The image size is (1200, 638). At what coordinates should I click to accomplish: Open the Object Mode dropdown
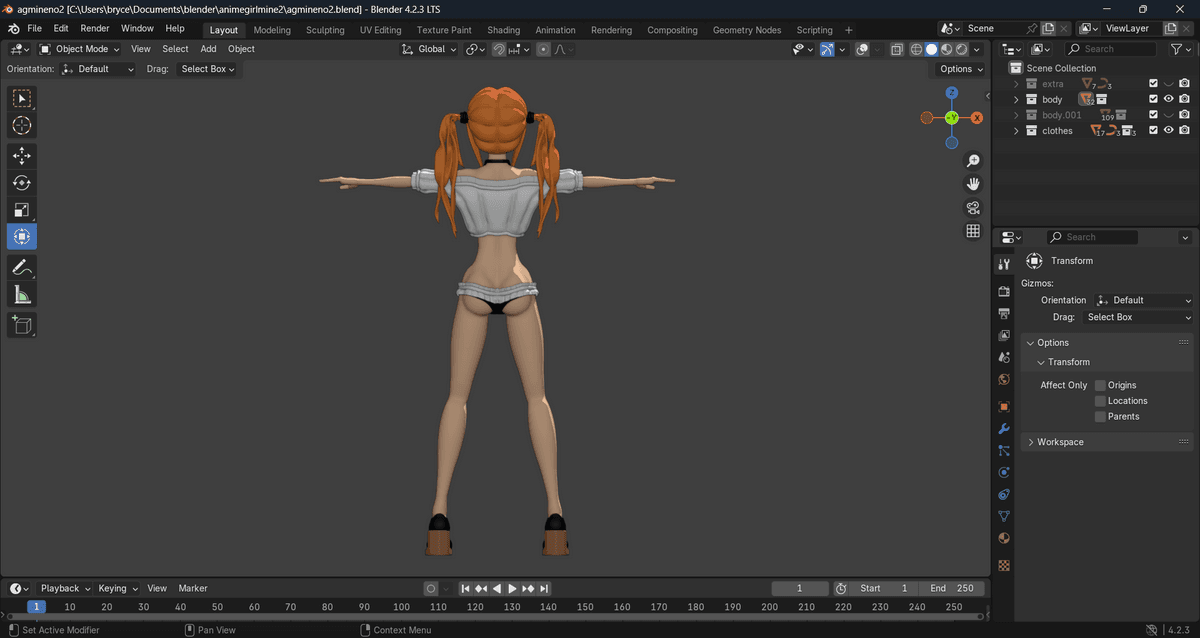pos(79,49)
